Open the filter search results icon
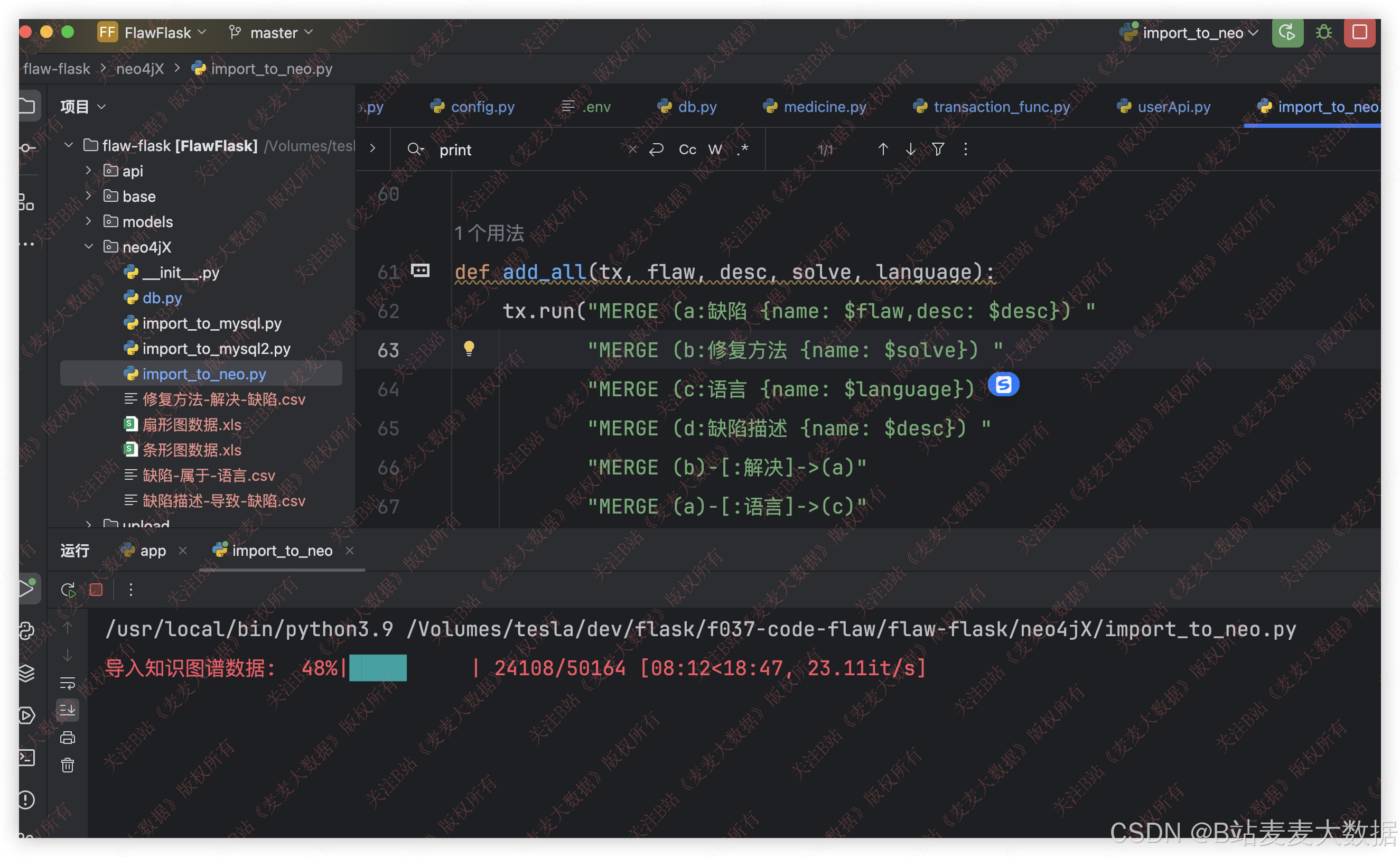The width and height of the screenshot is (1400, 857). (x=938, y=150)
